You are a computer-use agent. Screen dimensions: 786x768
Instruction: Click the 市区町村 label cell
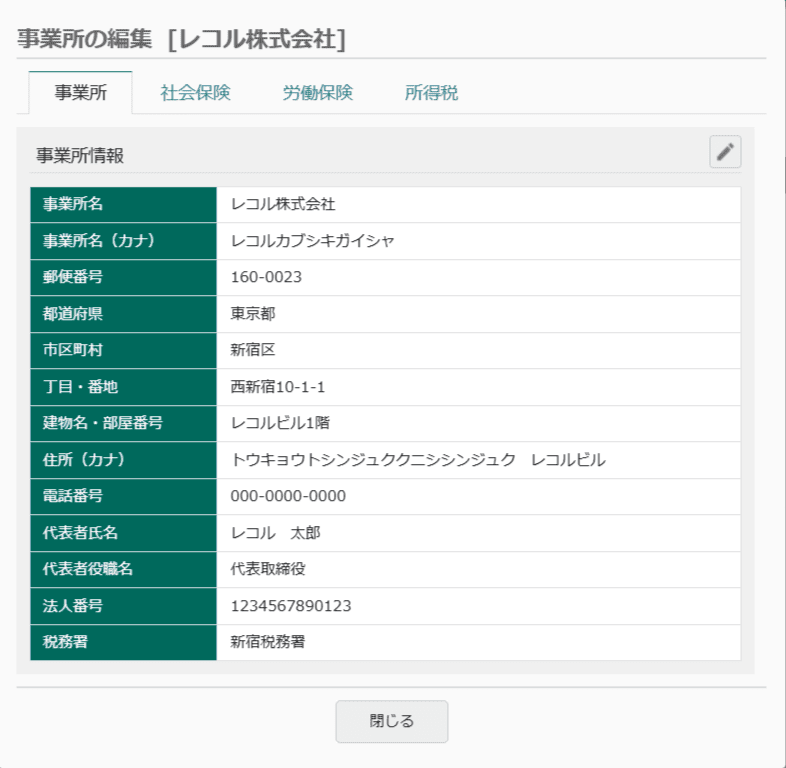pos(123,350)
